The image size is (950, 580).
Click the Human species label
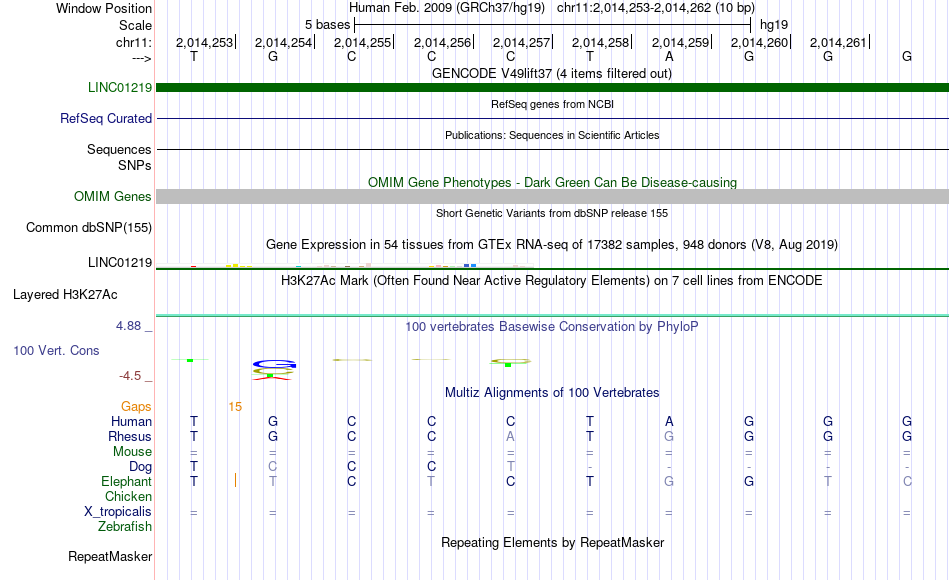[x=131, y=422]
